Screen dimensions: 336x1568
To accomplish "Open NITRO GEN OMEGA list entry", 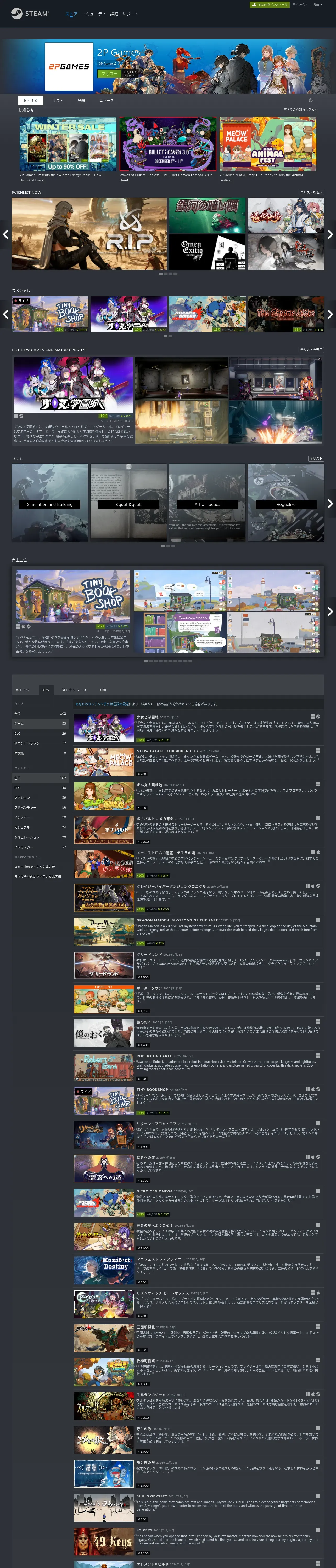I will click(x=197, y=1202).
